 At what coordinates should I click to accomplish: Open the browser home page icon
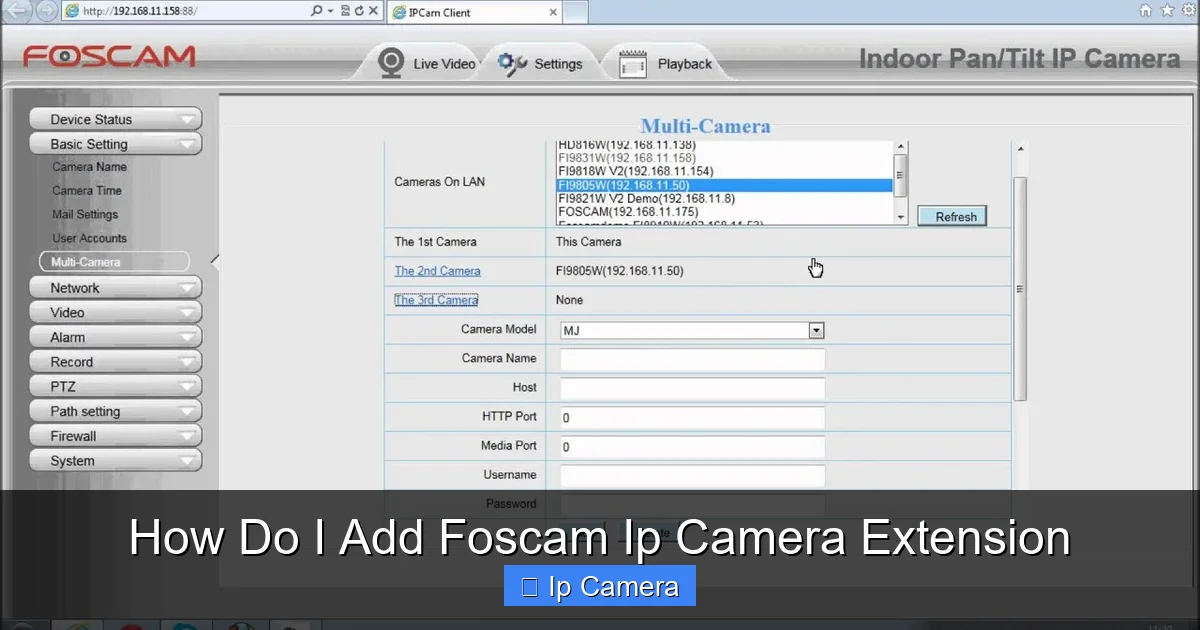coord(1146,11)
